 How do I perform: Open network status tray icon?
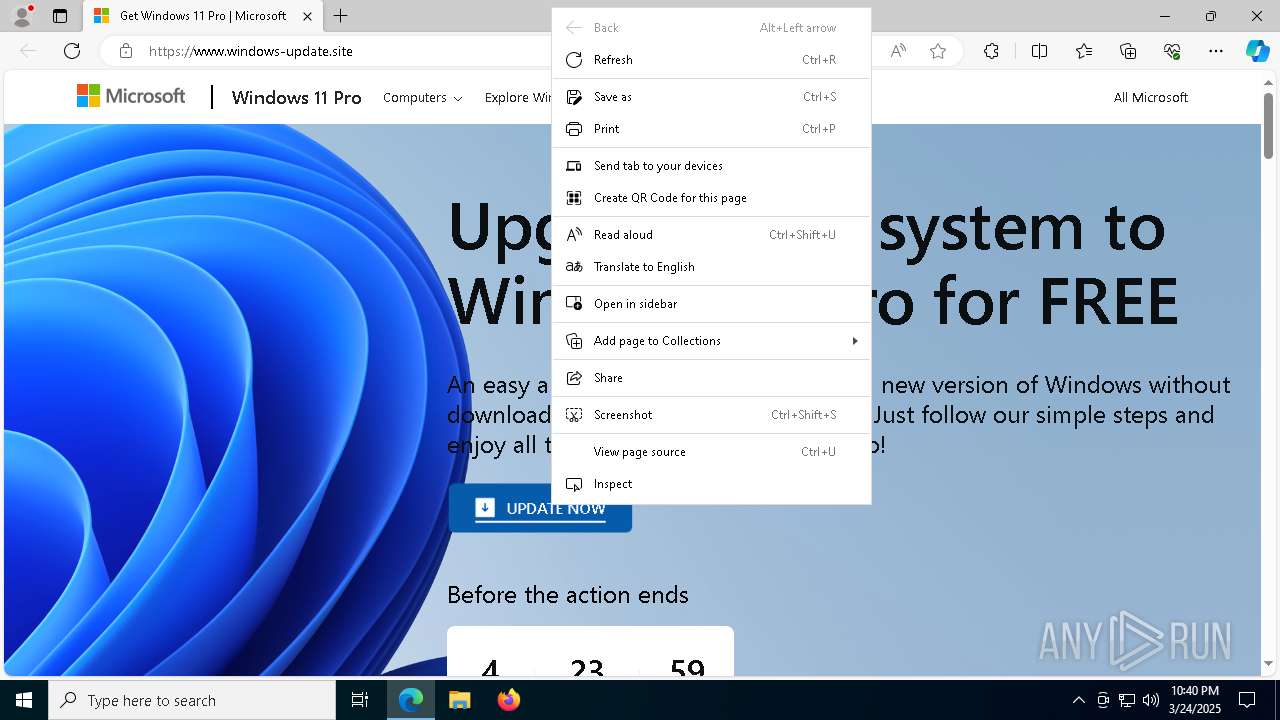[x=1127, y=700]
